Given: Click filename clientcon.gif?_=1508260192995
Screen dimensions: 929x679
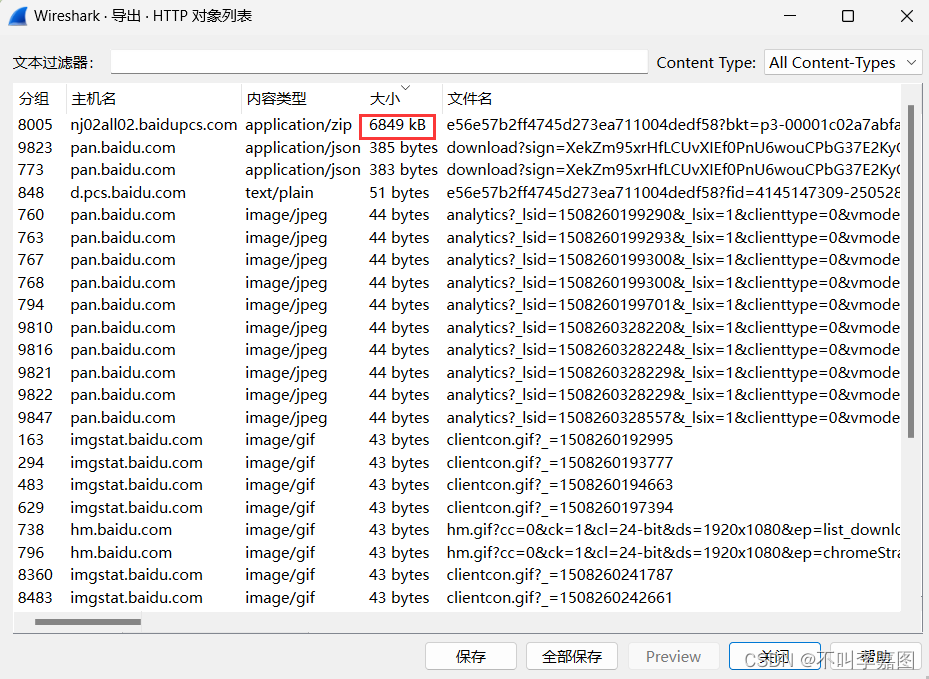Looking at the screenshot, I should click(560, 440).
